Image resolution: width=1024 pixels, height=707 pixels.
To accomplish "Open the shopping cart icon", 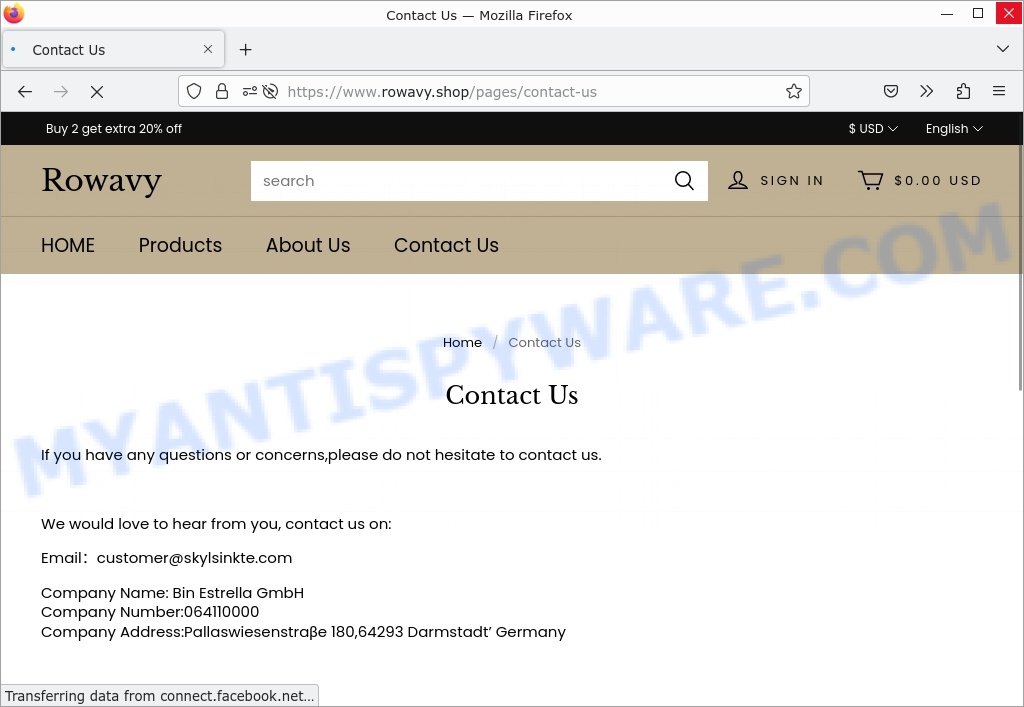I will click(871, 181).
